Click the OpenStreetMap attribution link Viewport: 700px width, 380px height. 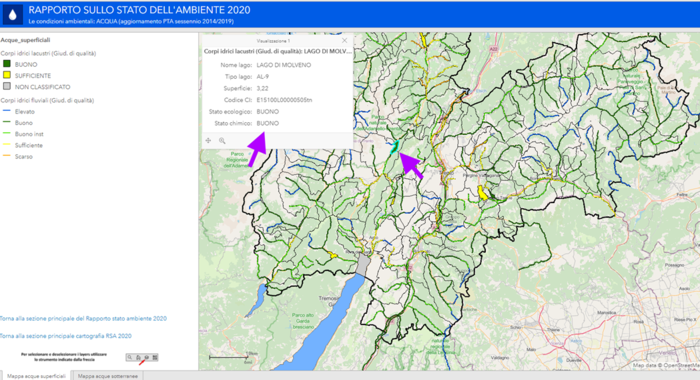682,365
